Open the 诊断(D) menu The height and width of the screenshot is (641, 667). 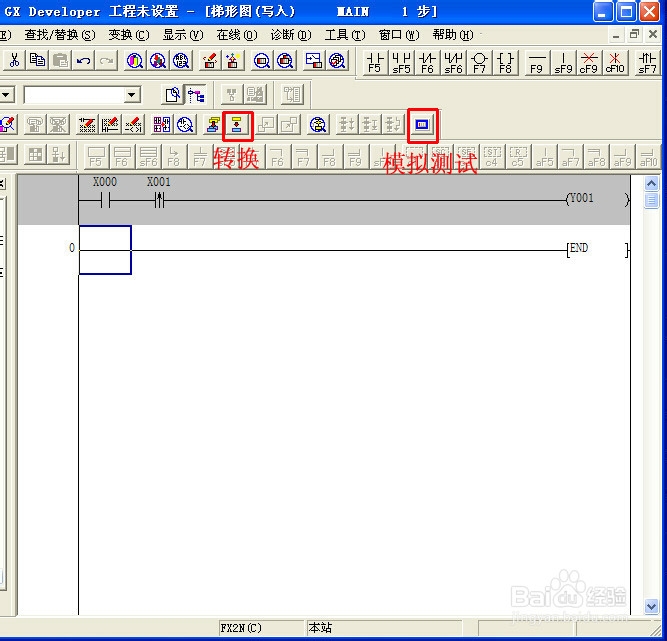pyautogui.click(x=291, y=35)
